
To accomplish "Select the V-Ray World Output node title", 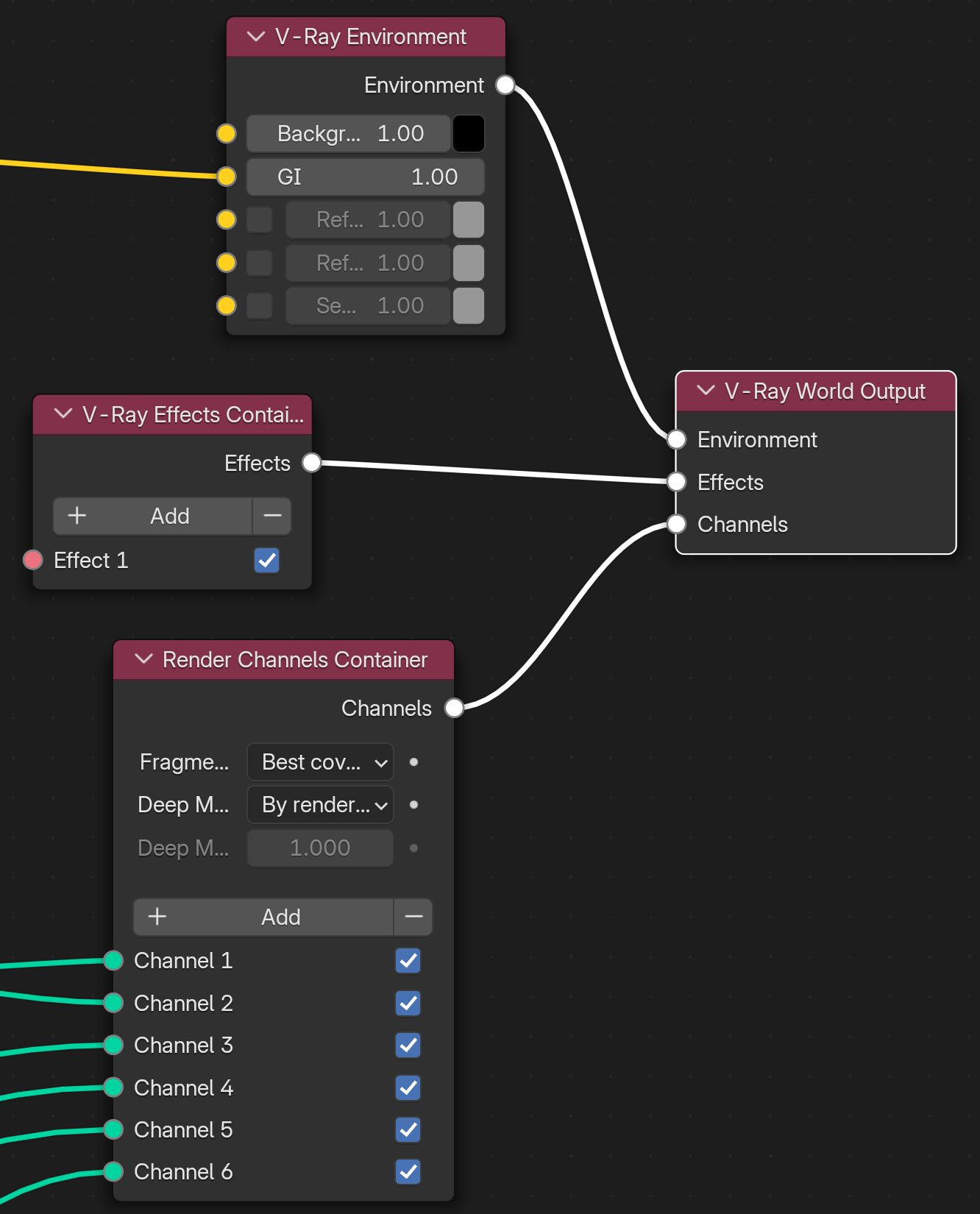I will point(825,391).
